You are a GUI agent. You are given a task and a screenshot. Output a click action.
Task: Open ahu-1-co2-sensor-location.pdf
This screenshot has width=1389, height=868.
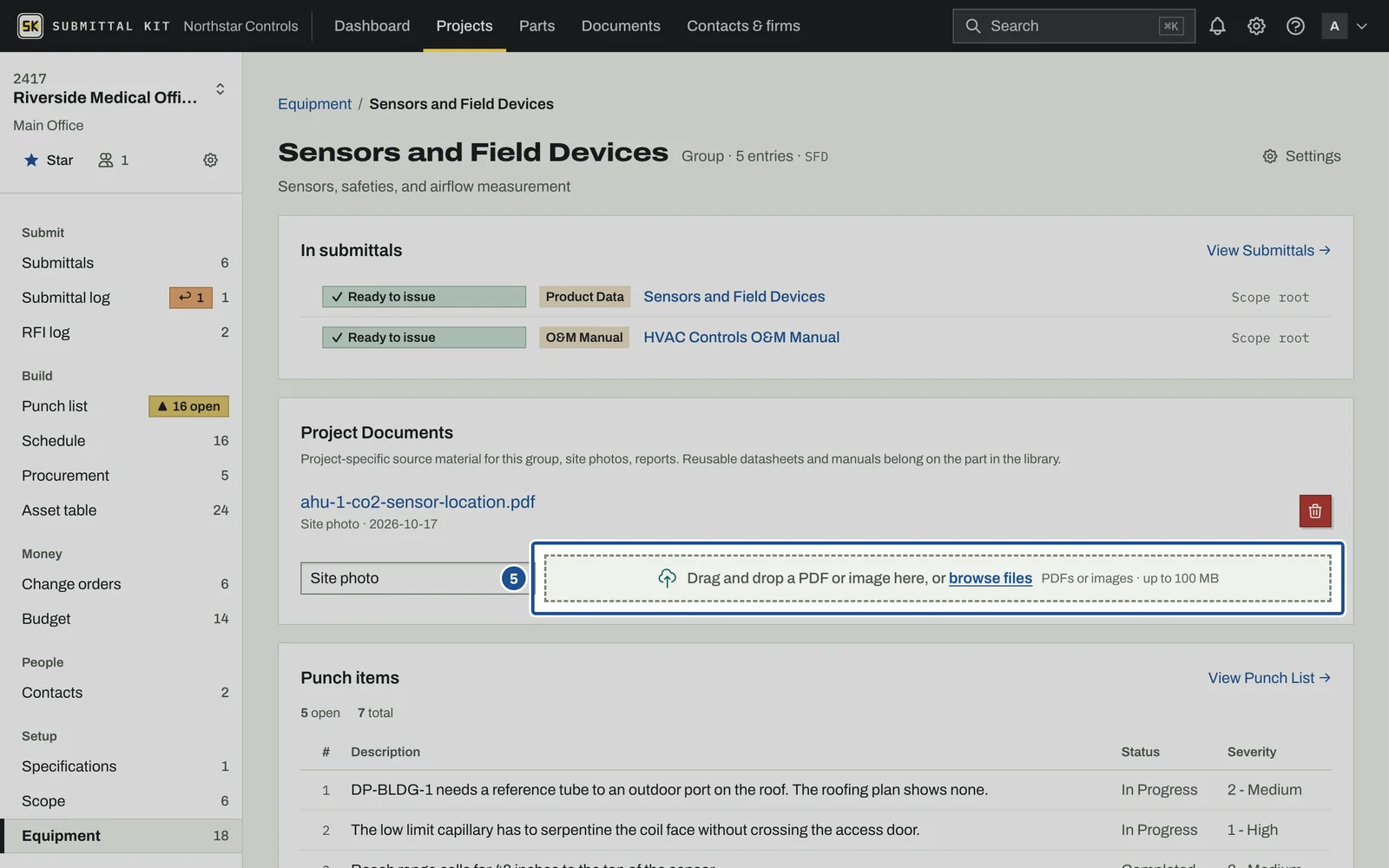(x=418, y=502)
